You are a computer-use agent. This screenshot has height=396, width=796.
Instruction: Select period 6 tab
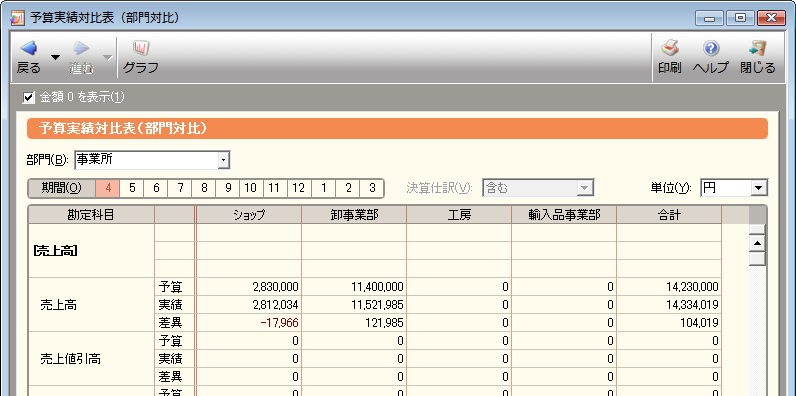pyautogui.click(x=156, y=188)
